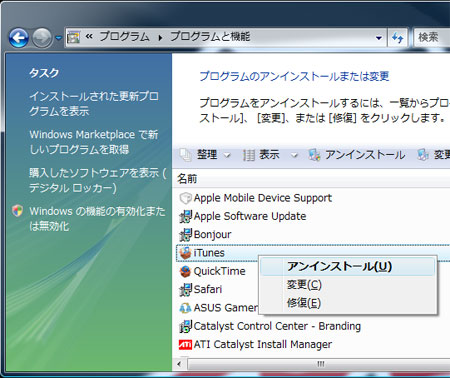Screen dimensions: 450x378
Task: Click the Apple Software Update icon
Action: [185, 216]
